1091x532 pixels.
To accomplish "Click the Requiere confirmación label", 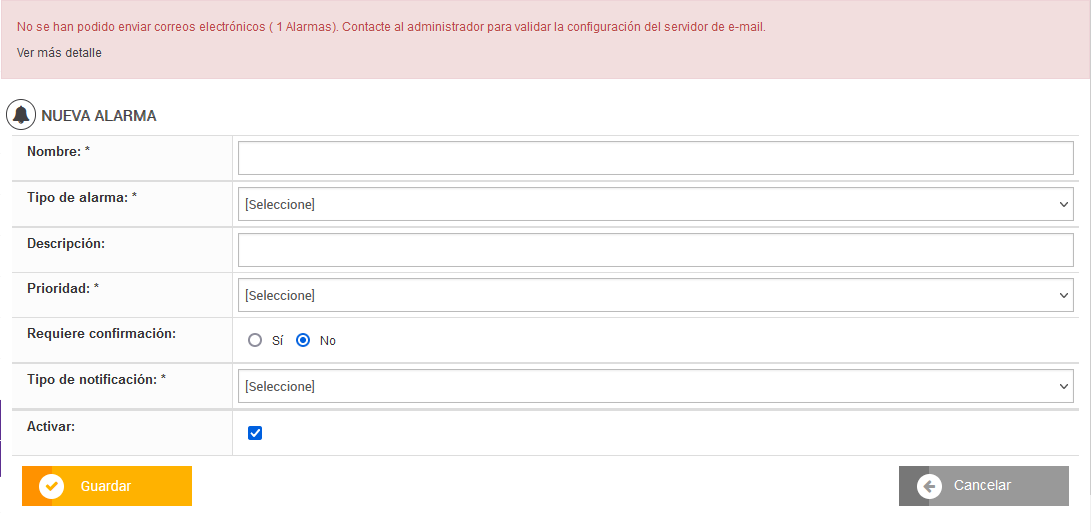I will (x=101, y=333).
